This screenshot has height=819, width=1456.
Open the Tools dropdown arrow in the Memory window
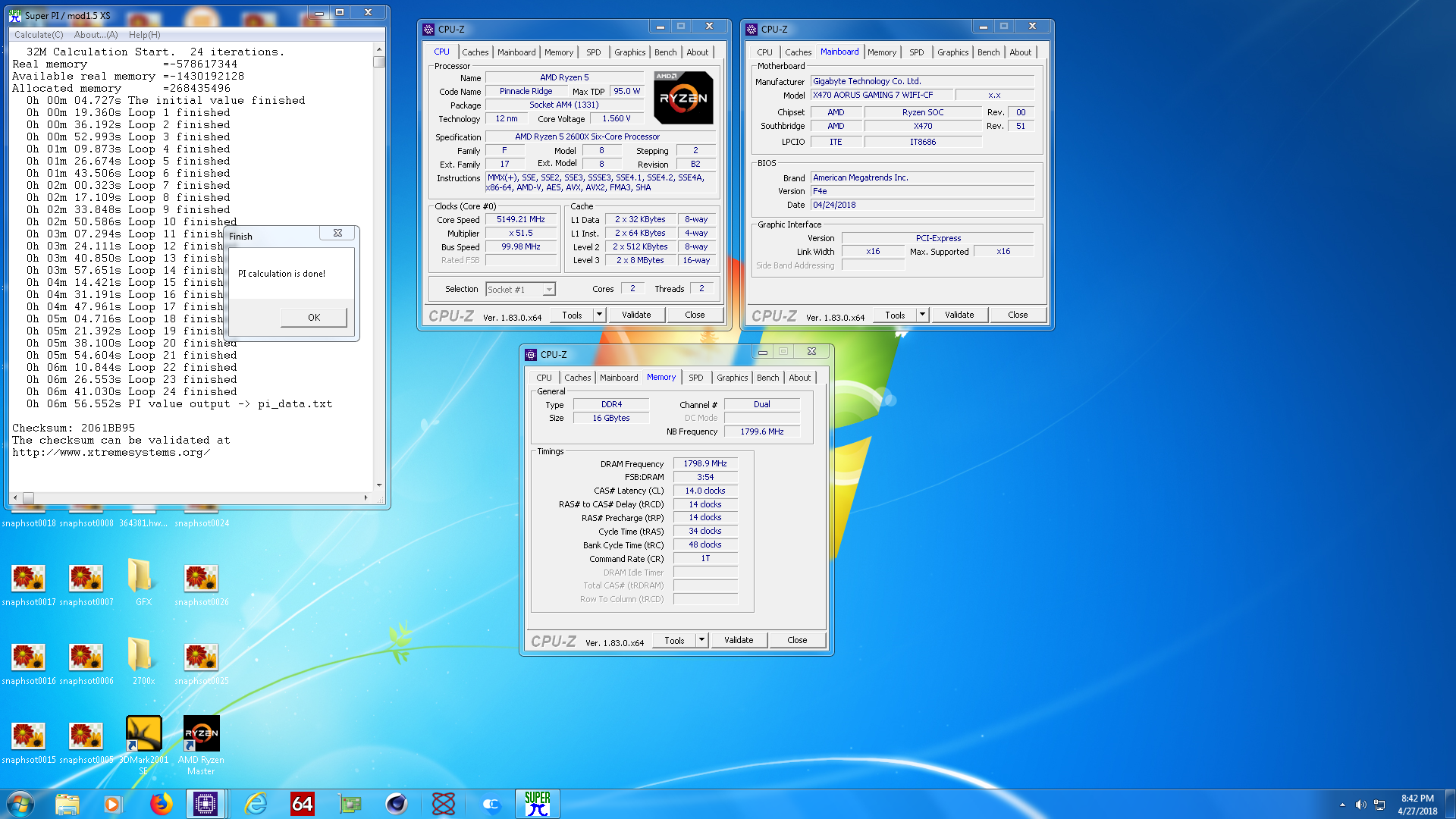[701, 640]
